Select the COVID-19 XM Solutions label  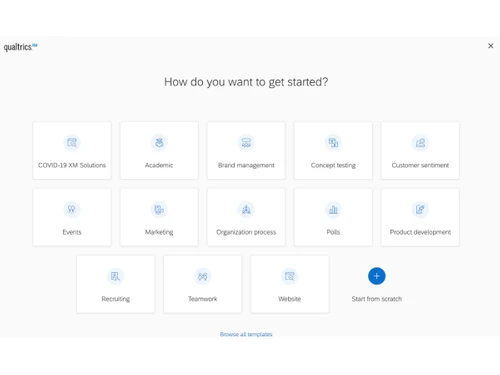click(72, 165)
